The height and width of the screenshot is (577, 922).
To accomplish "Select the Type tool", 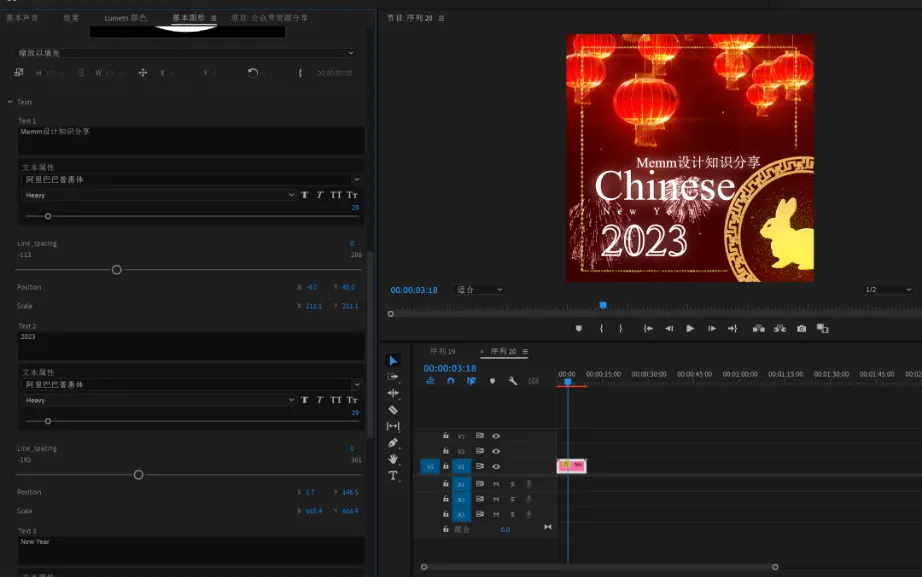I will pos(393,476).
